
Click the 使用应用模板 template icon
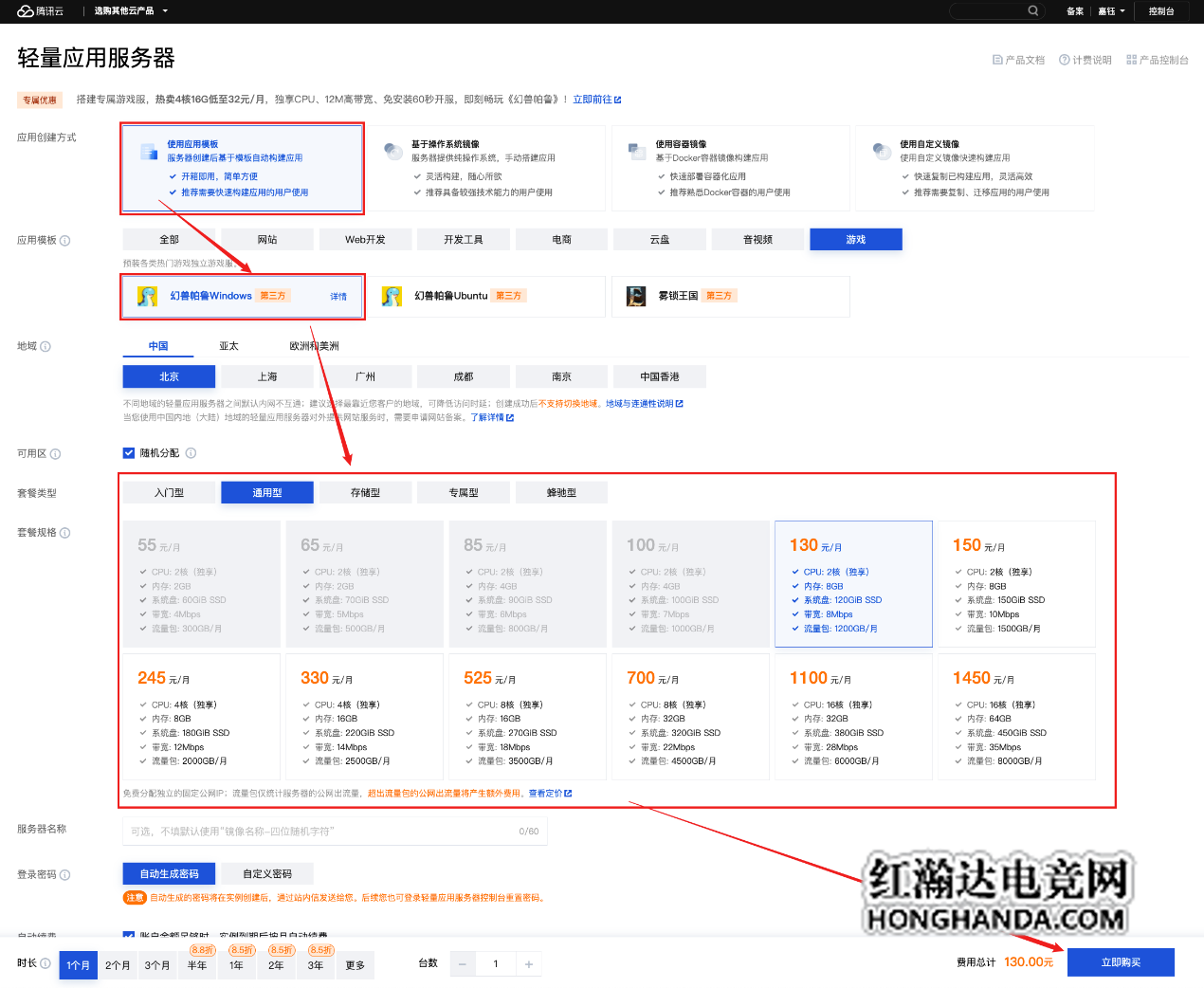(149, 152)
